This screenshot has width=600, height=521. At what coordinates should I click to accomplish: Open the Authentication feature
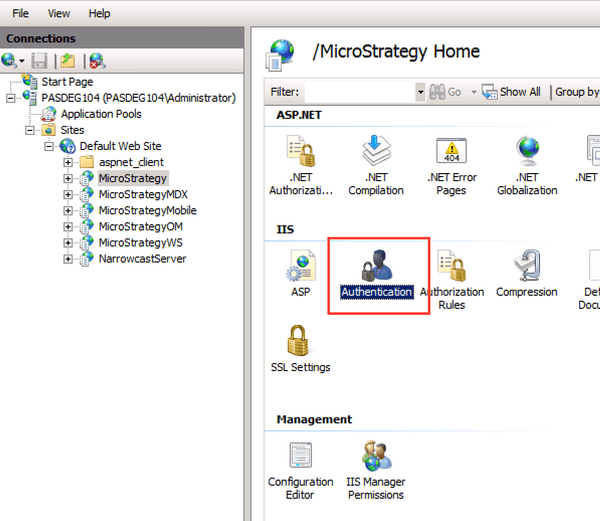click(377, 274)
